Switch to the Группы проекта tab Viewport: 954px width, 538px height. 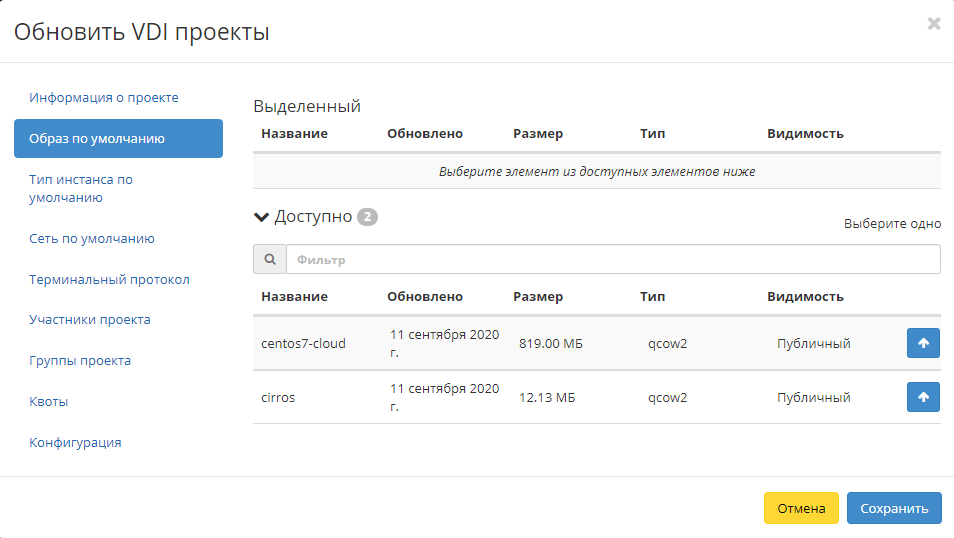click(x=80, y=361)
